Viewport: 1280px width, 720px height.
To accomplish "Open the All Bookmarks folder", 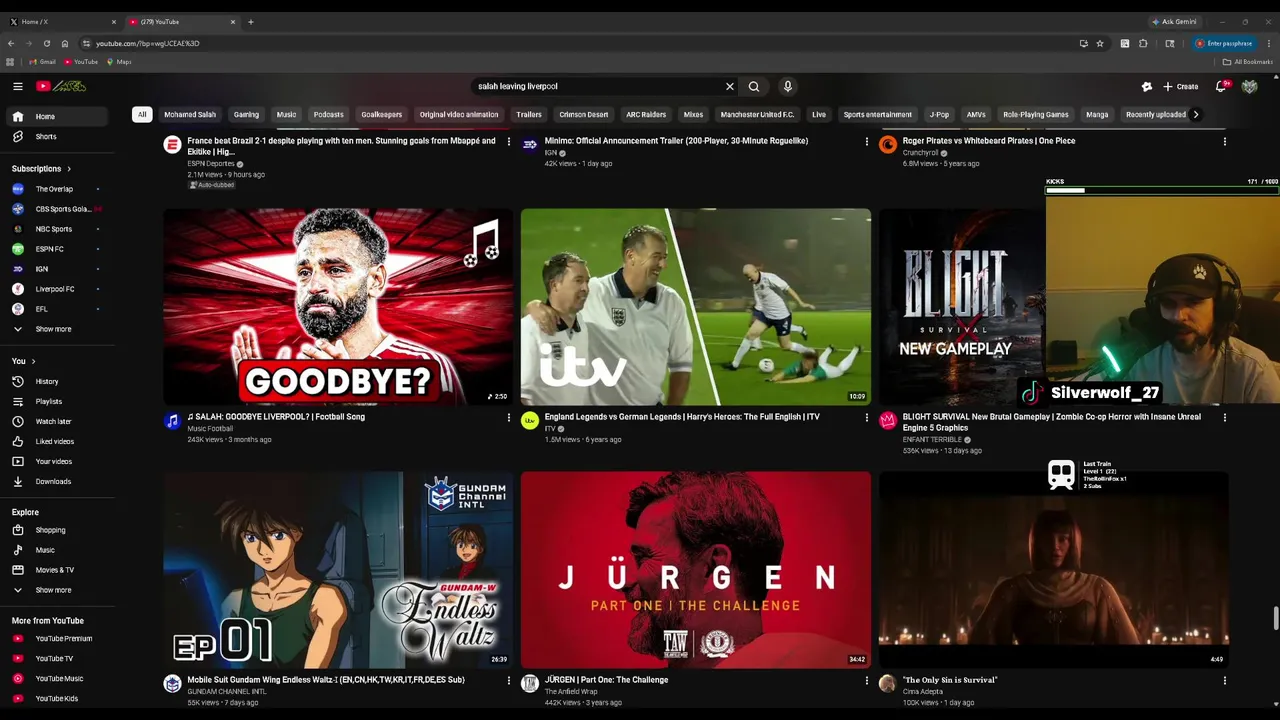I will pyautogui.click(x=1248, y=62).
